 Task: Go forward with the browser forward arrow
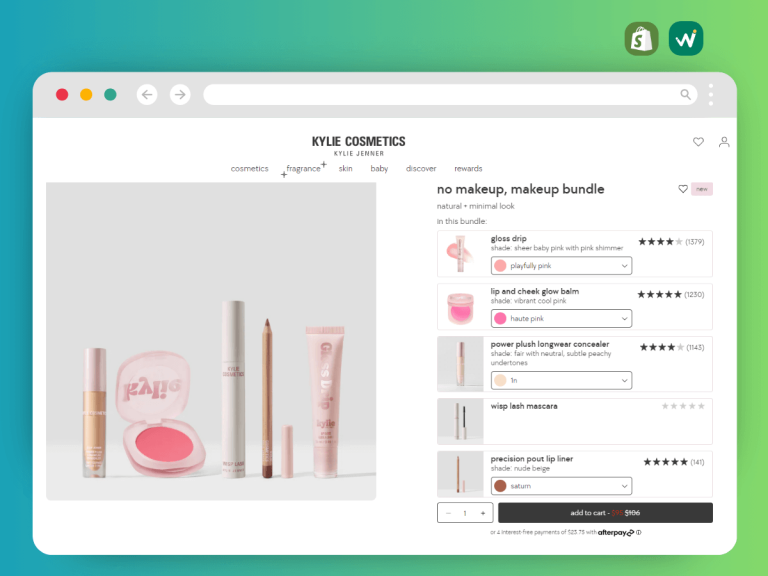180,95
